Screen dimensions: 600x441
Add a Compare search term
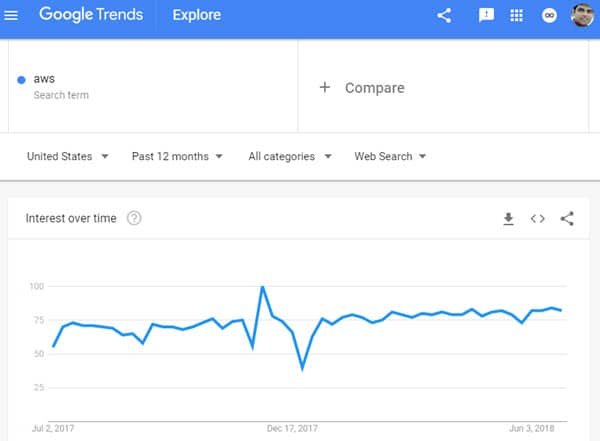pyautogui.click(x=362, y=88)
